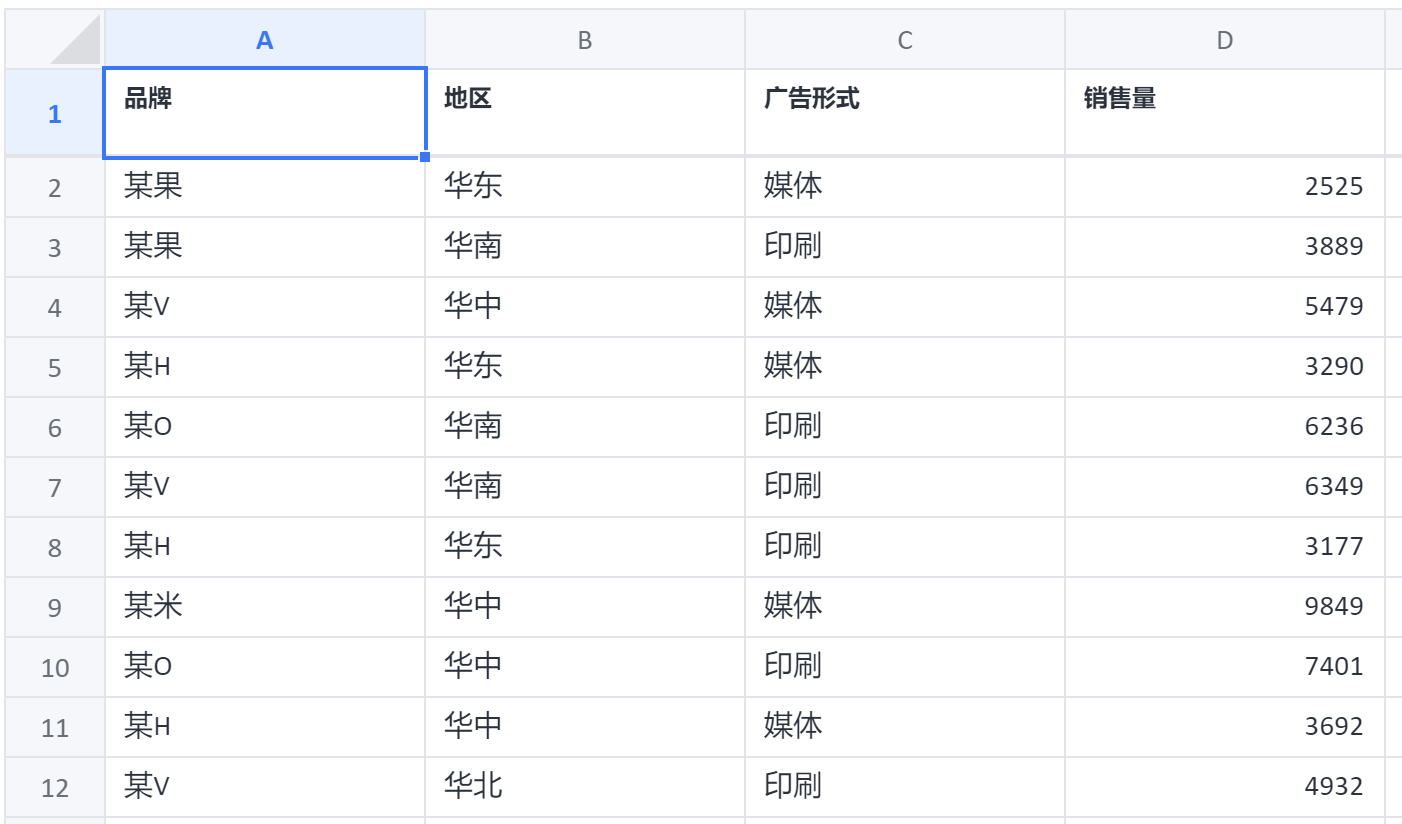Select the cell containing 6236
This screenshot has height=824, width=1402.
click(1225, 427)
